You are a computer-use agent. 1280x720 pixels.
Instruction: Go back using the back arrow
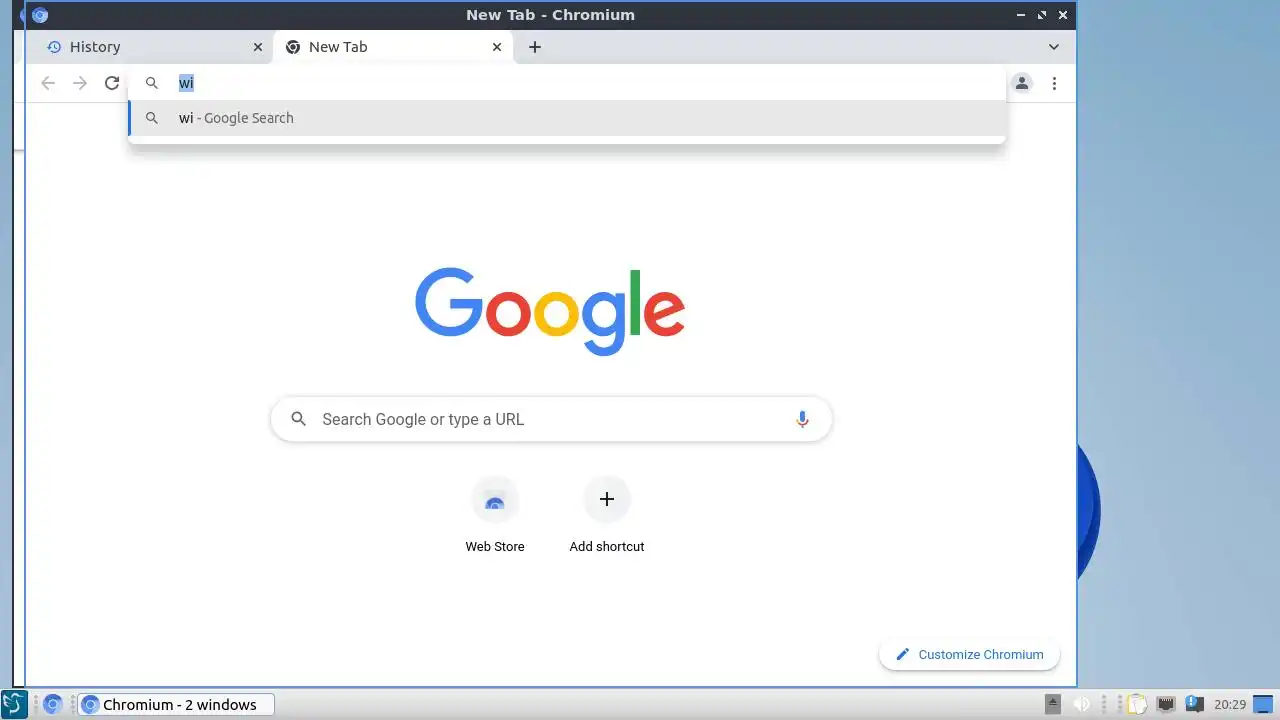48,83
